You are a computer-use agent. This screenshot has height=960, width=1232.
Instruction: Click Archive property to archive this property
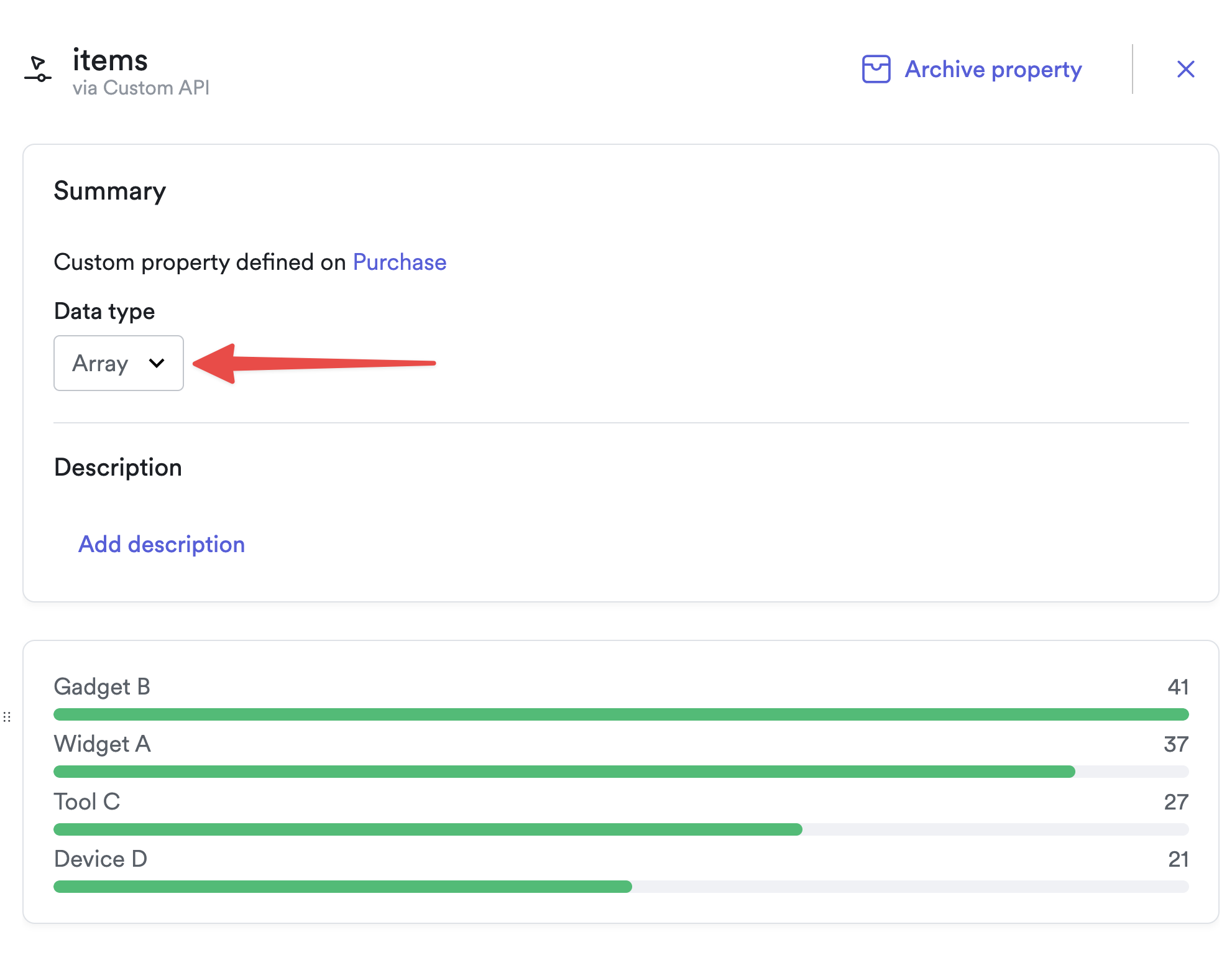click(x=993, y=70)
